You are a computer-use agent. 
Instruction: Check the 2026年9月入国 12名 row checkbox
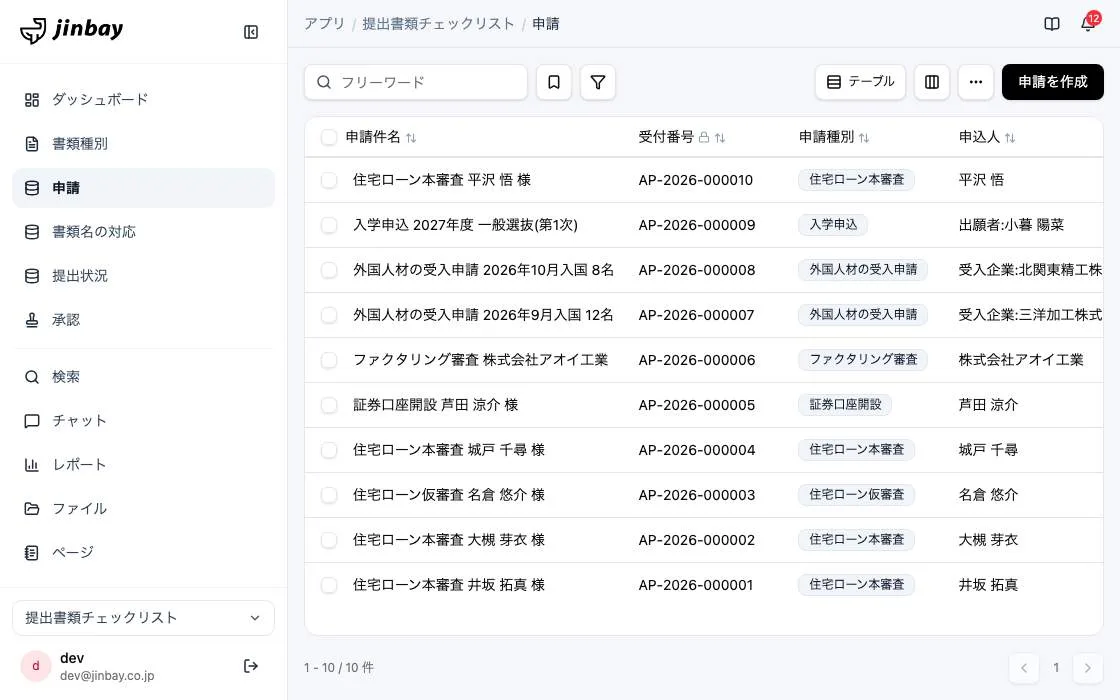click(329, 315)
